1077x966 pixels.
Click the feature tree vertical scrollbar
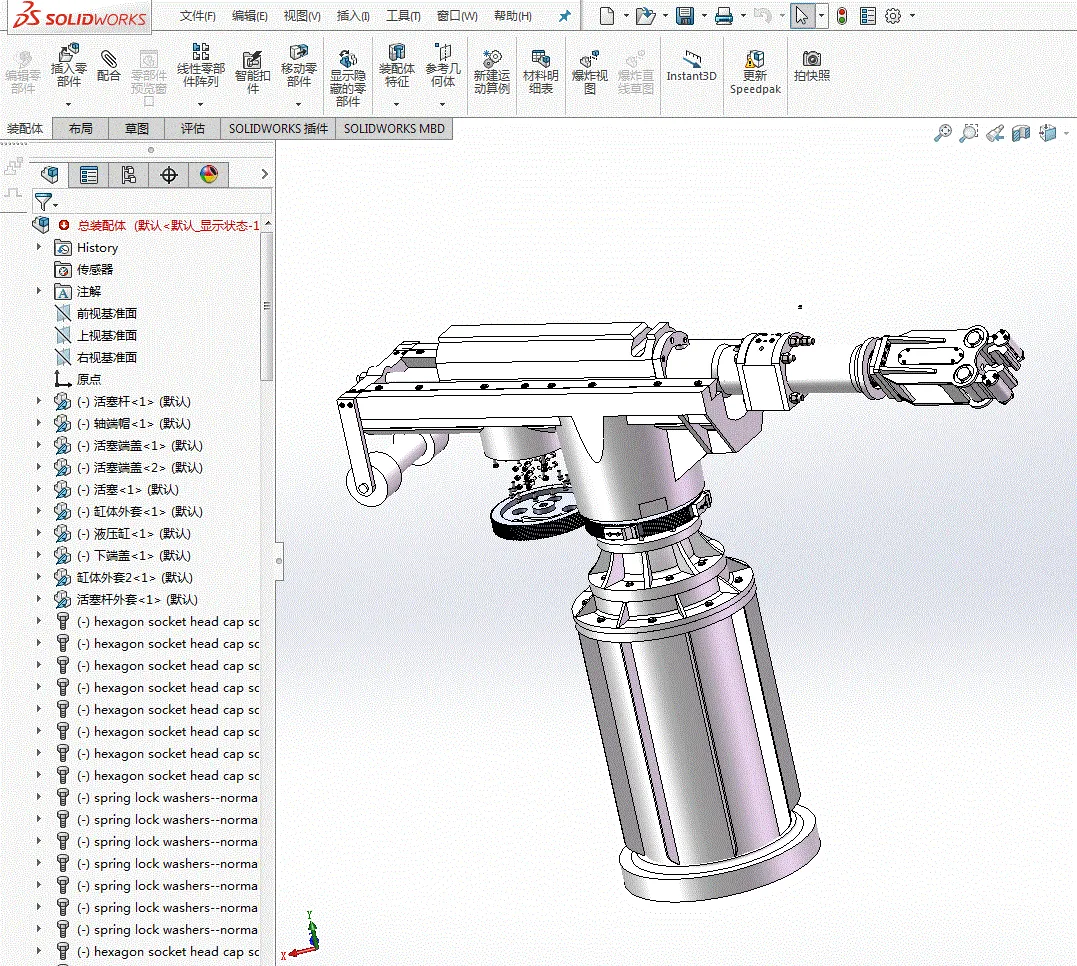click(x=266, y=306)
